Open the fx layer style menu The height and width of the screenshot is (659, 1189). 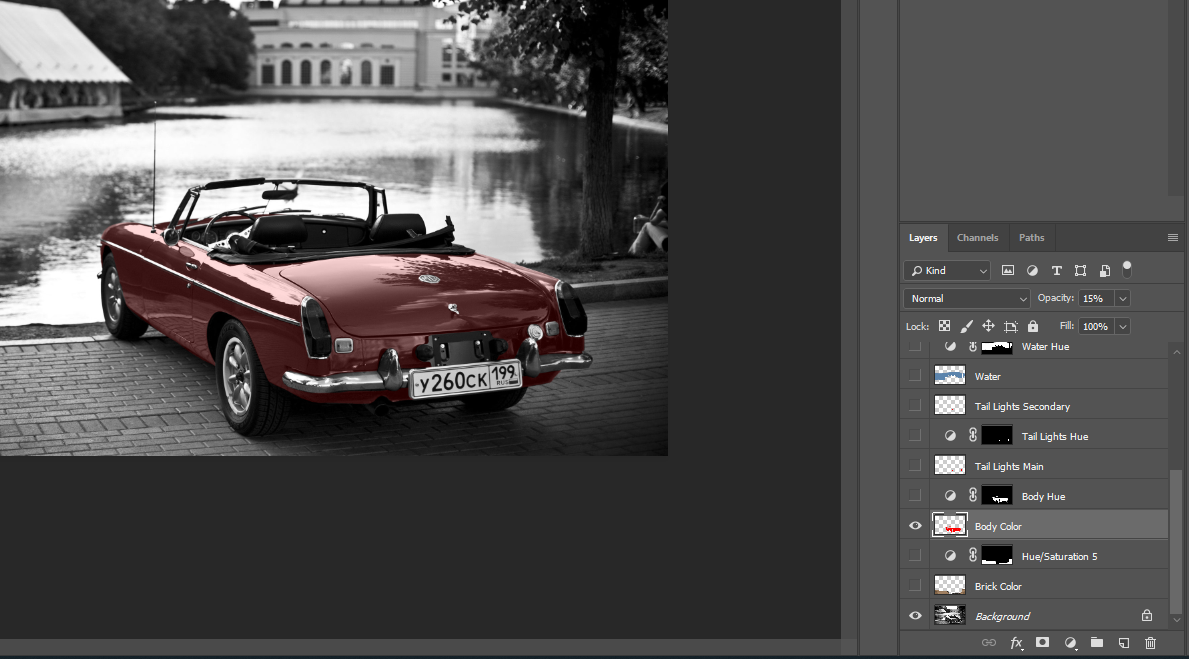pos(1016,643)
